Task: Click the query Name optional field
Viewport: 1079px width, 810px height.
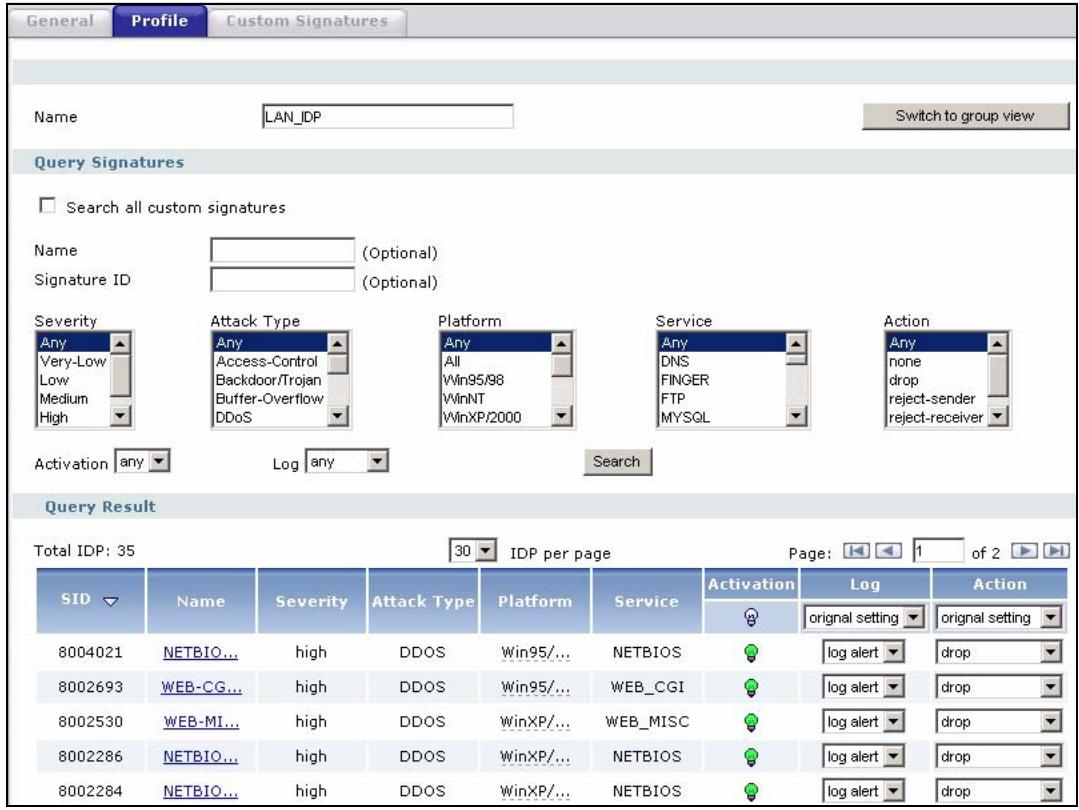Action: [x=282, y=250]
